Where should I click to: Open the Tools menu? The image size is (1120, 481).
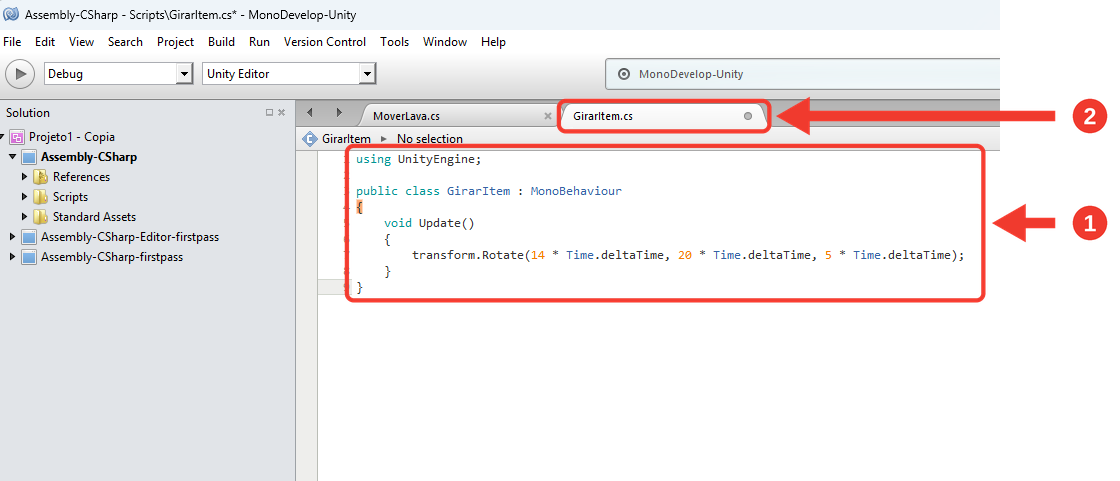[394, 42]
